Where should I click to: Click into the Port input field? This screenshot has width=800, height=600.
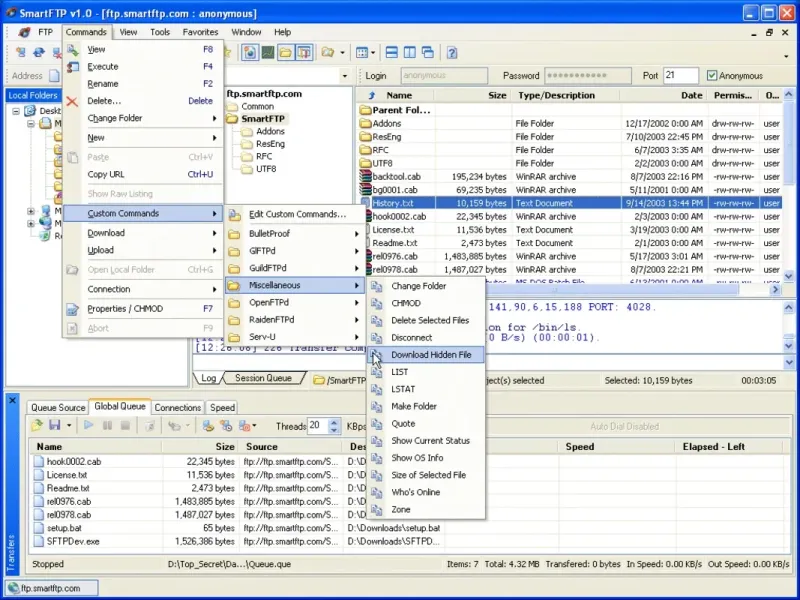coord(680,76)
